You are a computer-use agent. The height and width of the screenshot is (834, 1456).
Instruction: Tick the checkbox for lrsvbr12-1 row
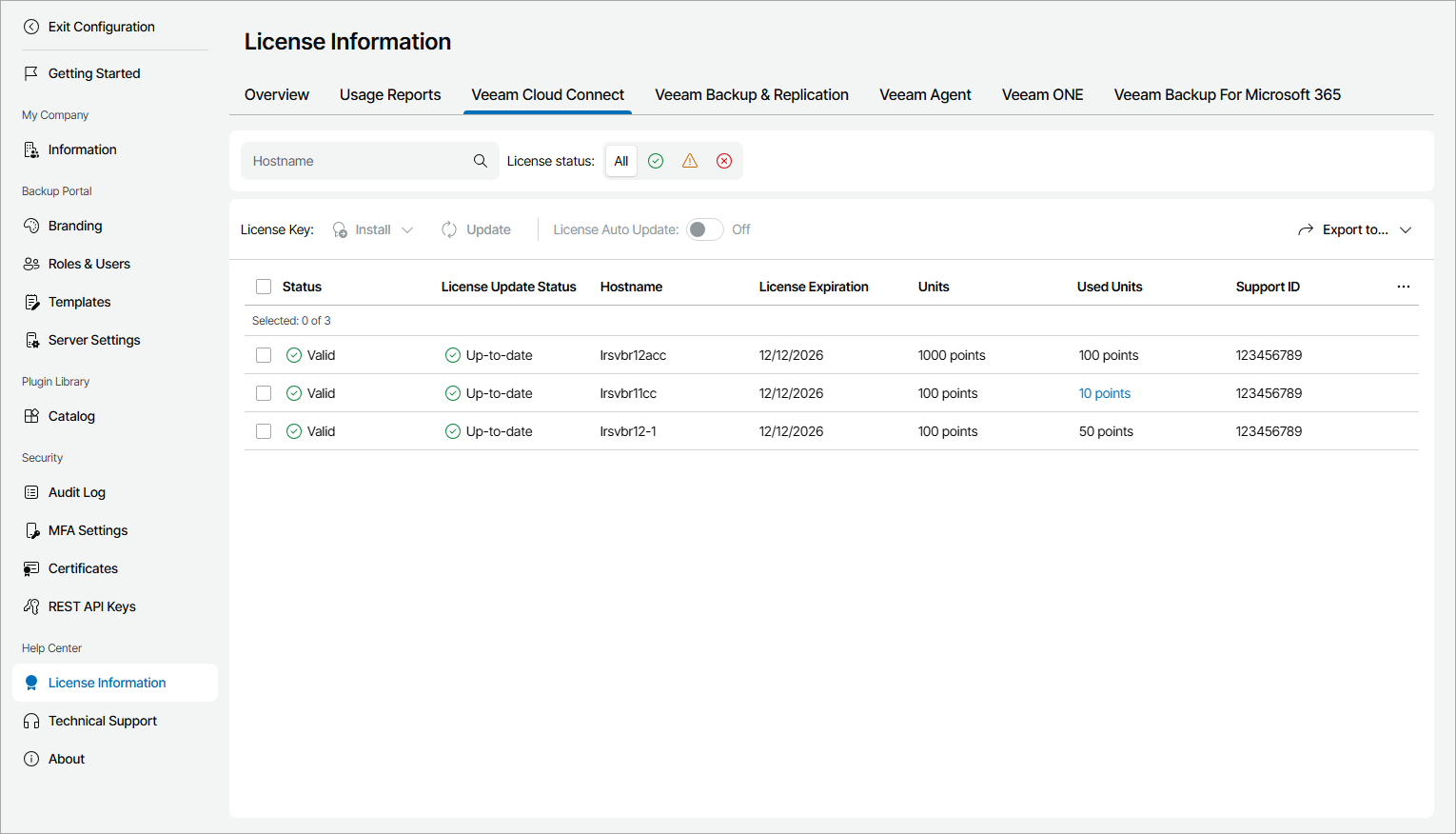point(264,431)
